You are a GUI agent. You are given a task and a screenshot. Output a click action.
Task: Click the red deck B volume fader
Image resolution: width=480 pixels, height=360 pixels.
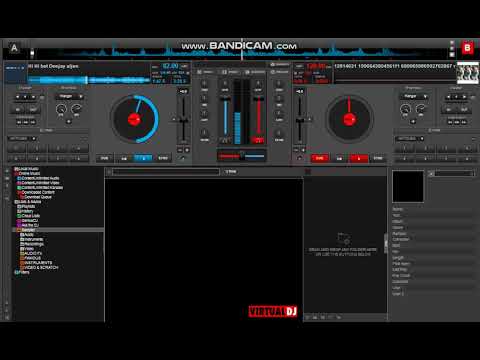pos(258,117)
